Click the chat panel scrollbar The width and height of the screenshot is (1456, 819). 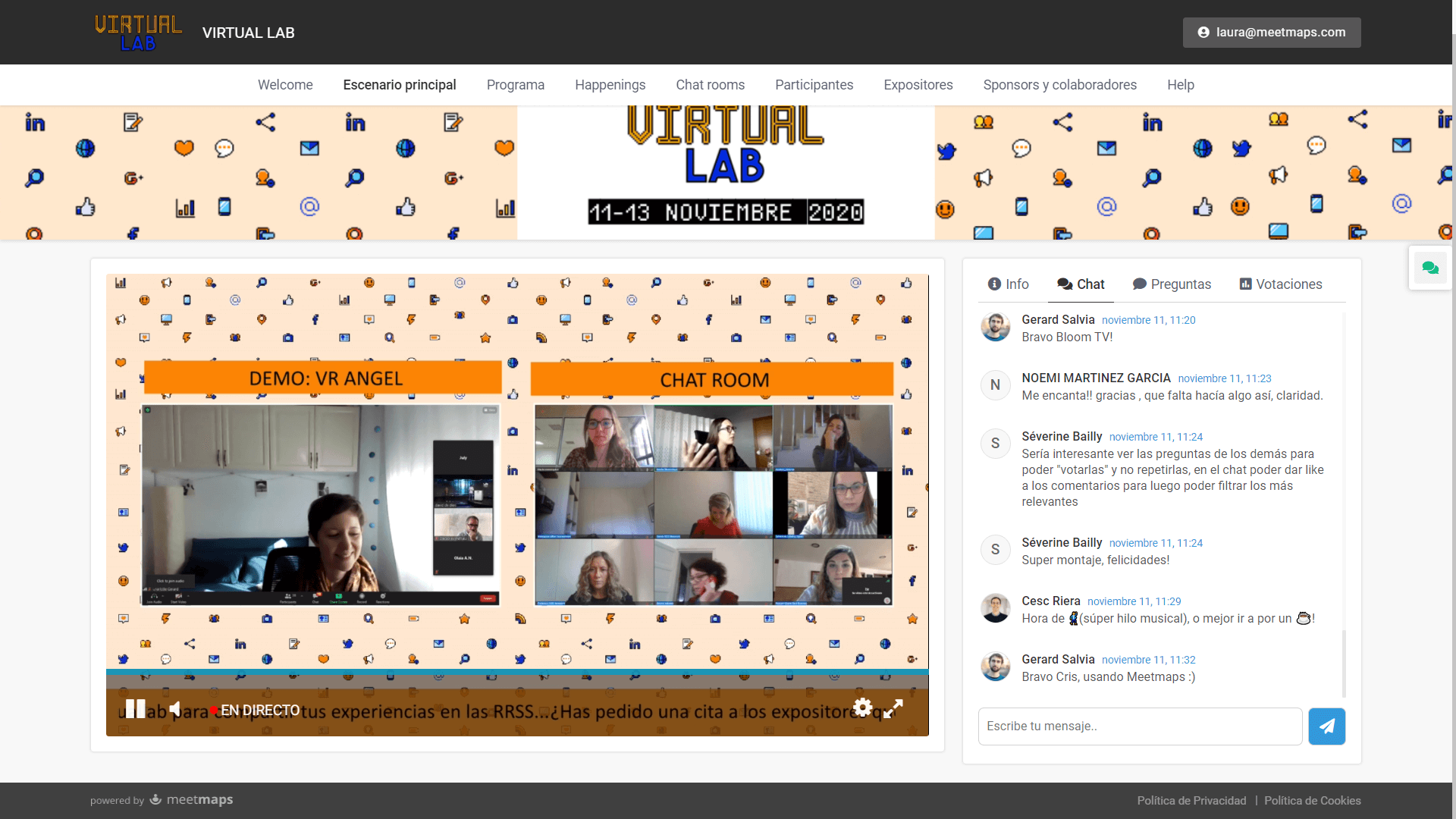point(1344,662)
